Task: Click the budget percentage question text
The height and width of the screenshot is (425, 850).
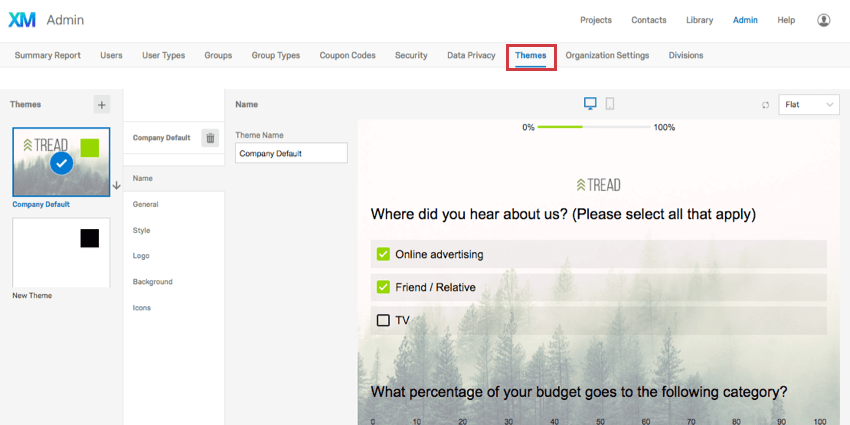Action: point(579,392)
